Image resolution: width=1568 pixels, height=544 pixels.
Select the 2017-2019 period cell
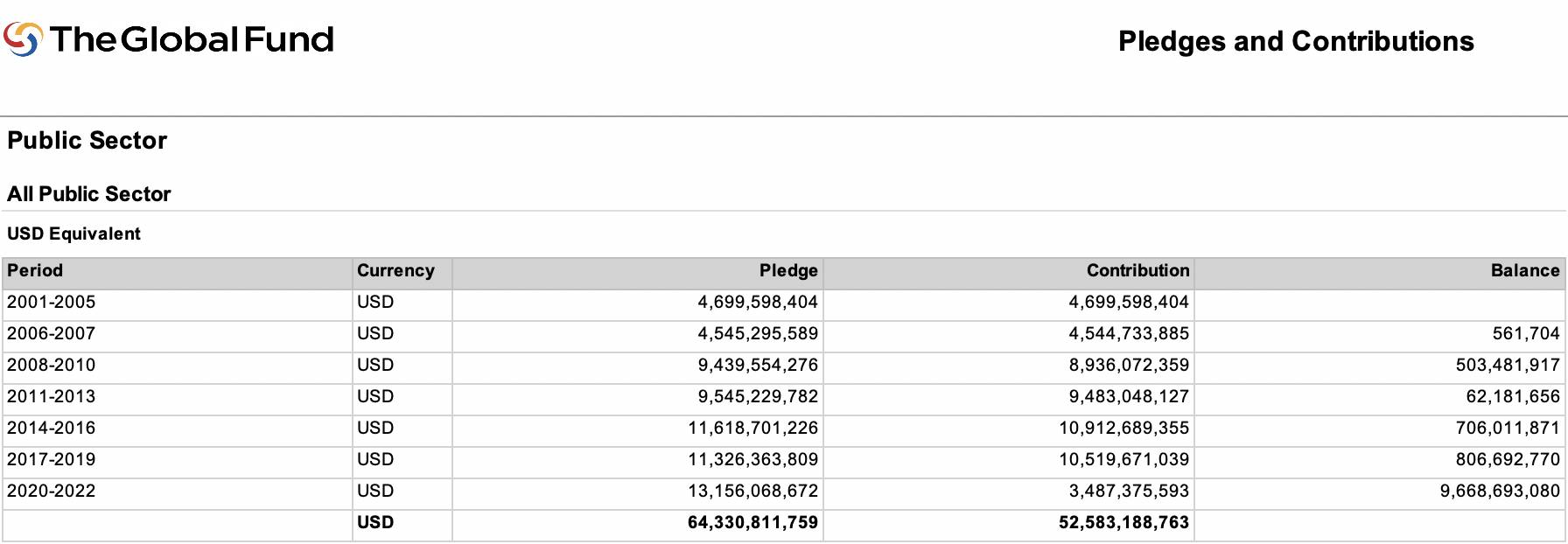51,460
